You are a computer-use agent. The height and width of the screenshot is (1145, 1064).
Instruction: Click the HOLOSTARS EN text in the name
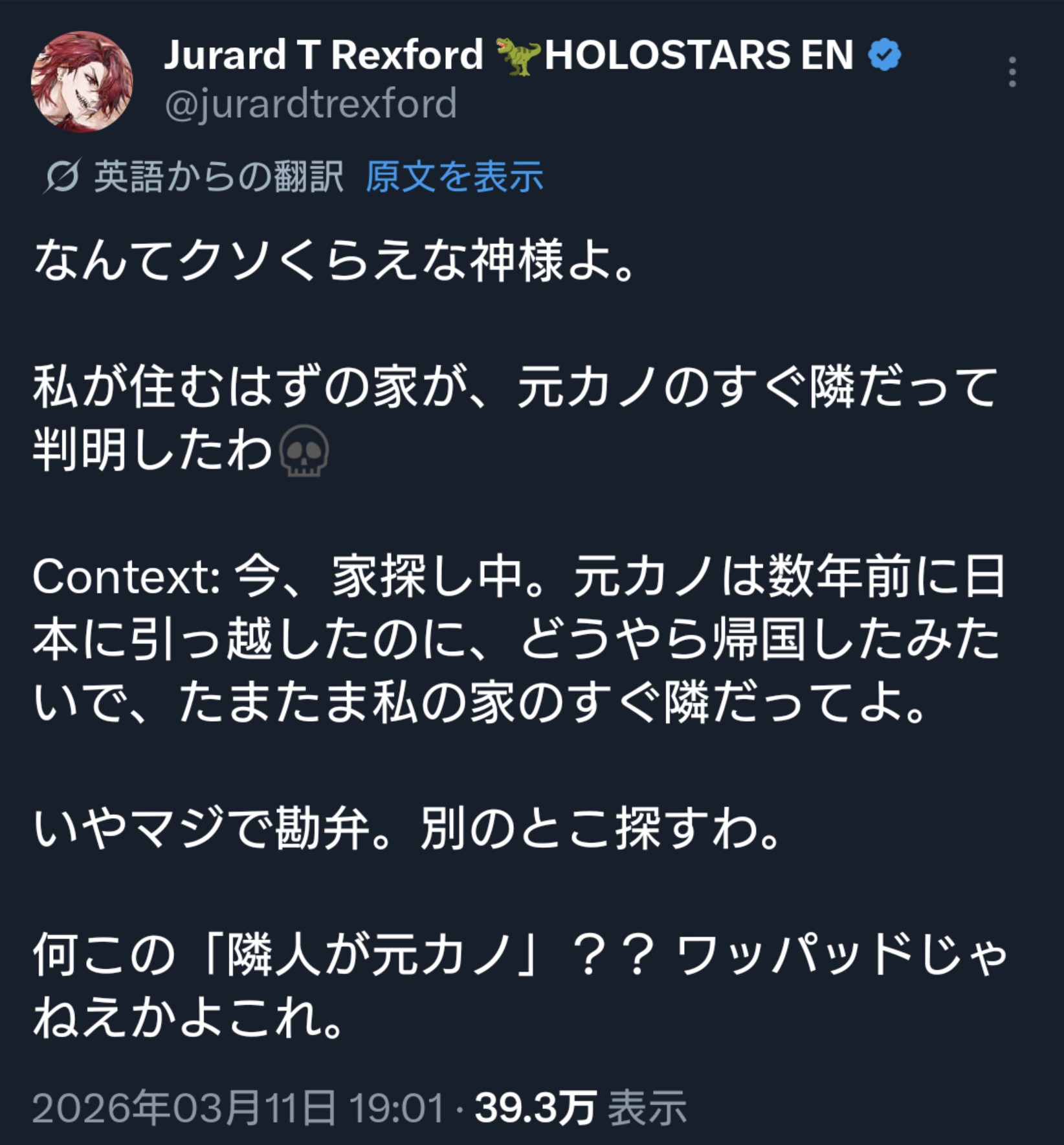click(x=699, y=54)
